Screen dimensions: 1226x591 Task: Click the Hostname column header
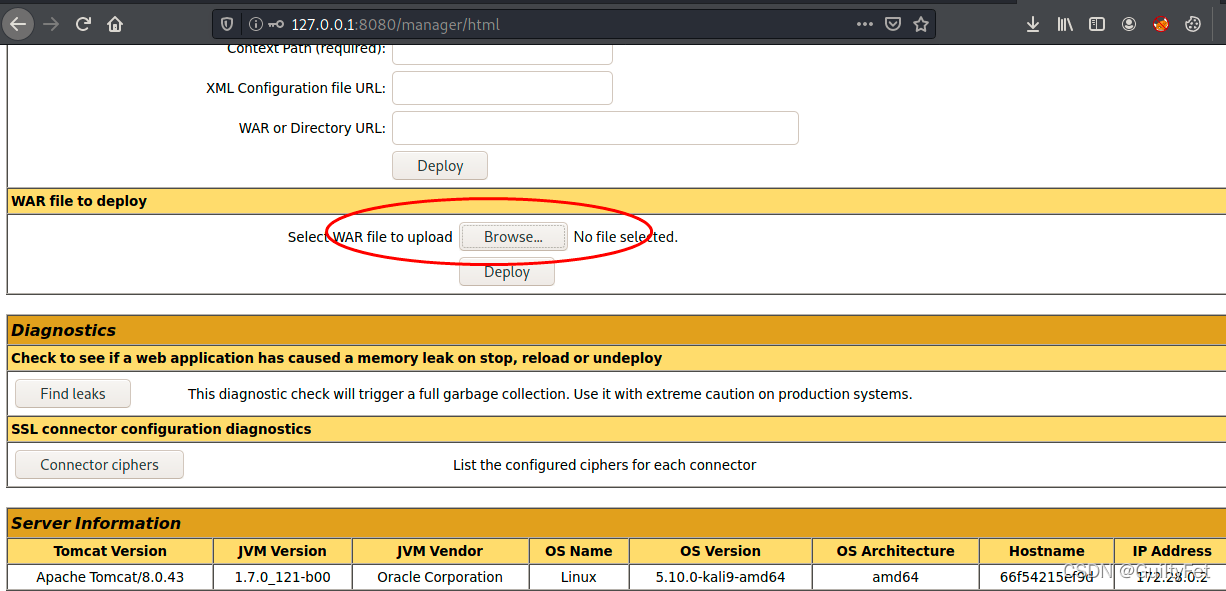[x=1046, y=551]
